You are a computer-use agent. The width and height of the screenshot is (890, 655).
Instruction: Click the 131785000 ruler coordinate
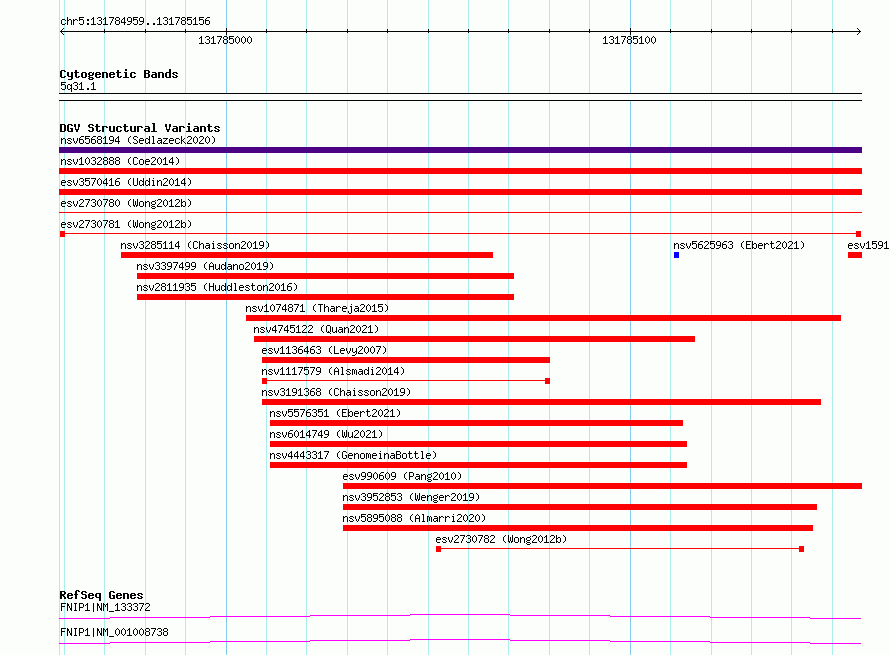coord(225,40)
